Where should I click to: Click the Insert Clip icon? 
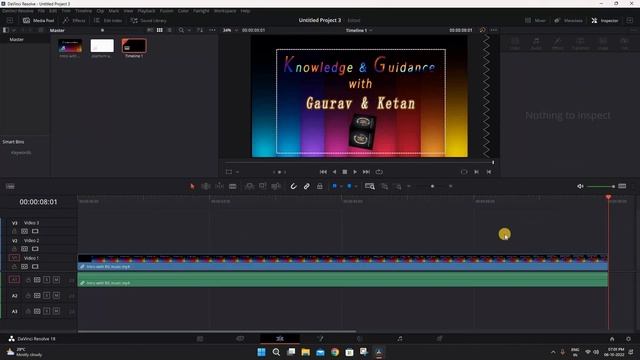(249, 187)
